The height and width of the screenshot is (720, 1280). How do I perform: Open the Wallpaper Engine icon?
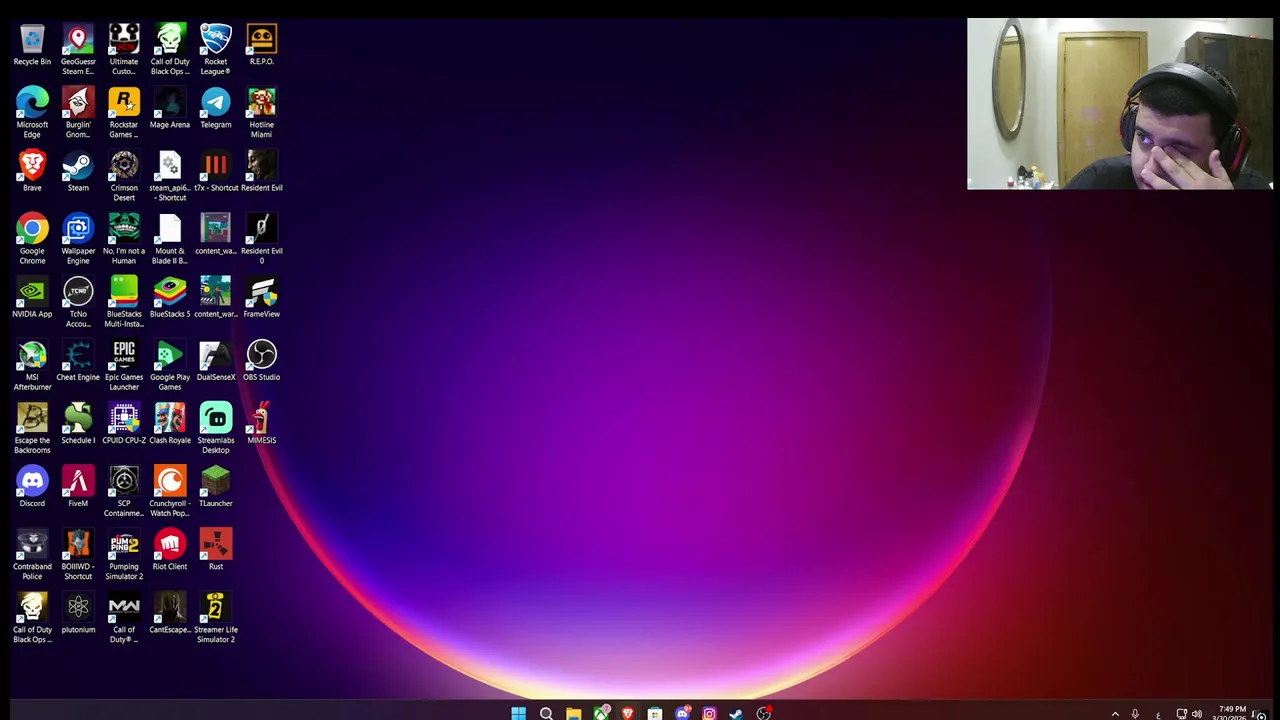click(x=78, y=239)
